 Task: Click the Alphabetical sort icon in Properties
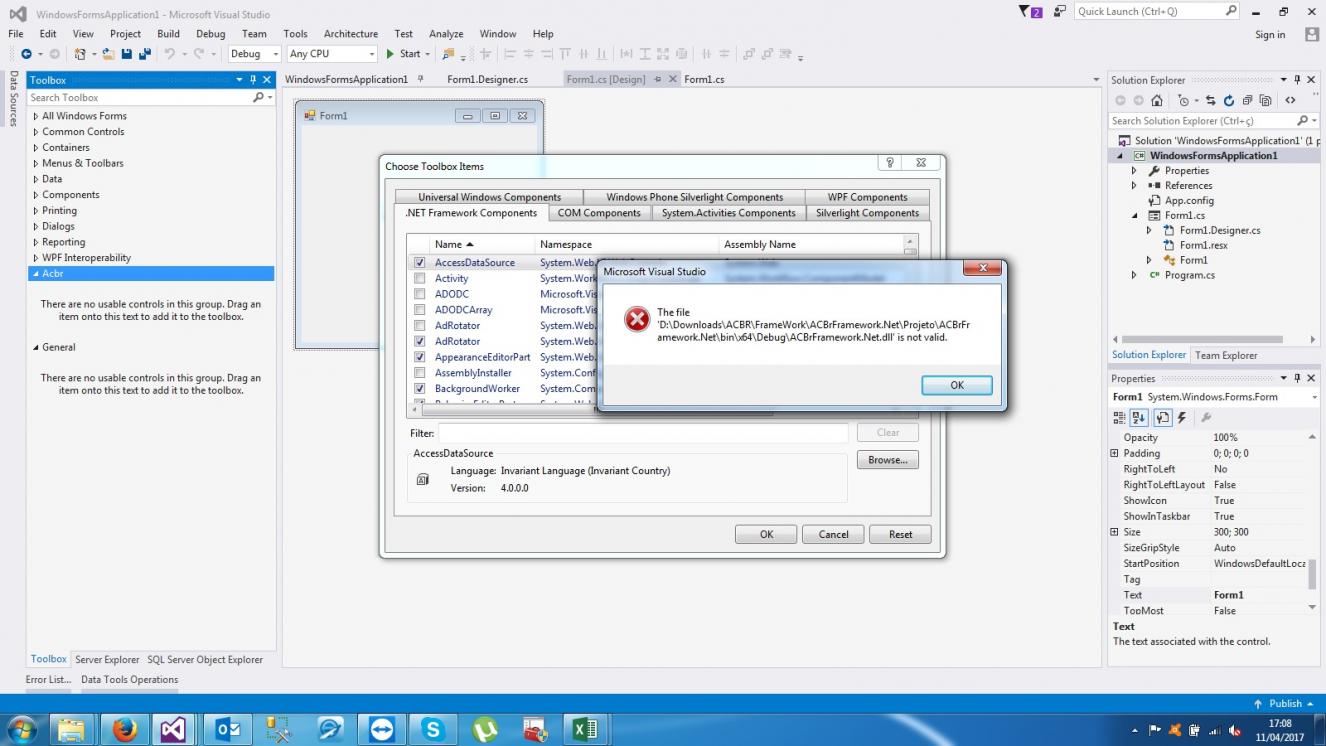pyautogui.click(x=1139, y=418)
